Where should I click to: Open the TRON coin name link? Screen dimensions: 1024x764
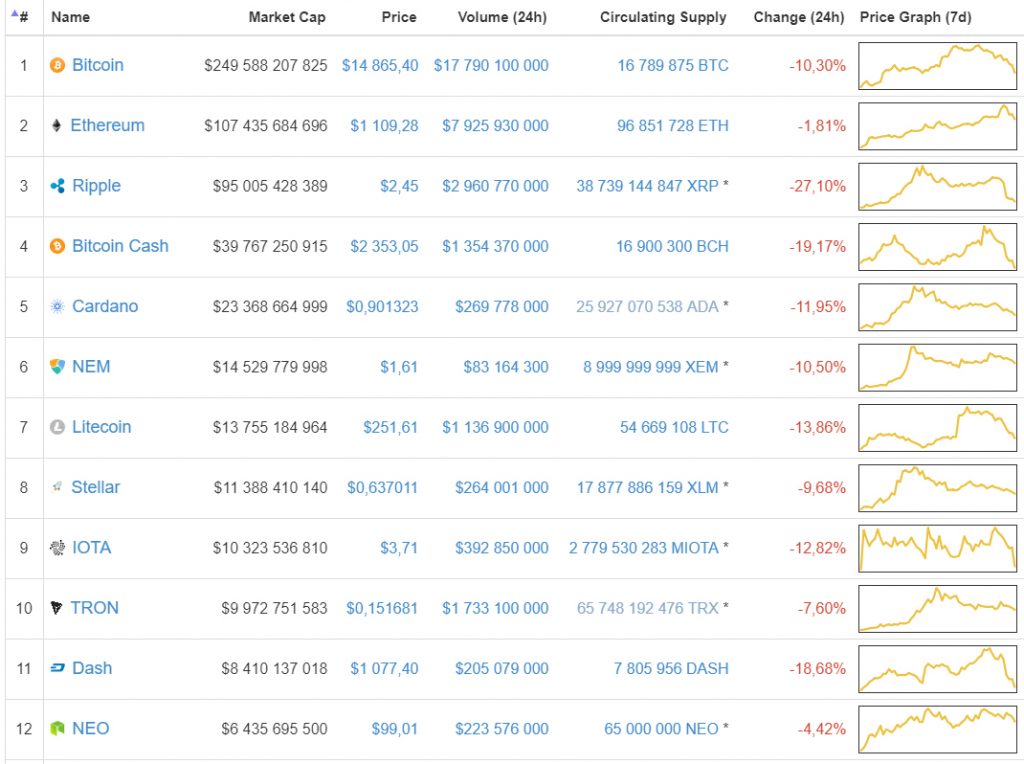click(94, 608)
